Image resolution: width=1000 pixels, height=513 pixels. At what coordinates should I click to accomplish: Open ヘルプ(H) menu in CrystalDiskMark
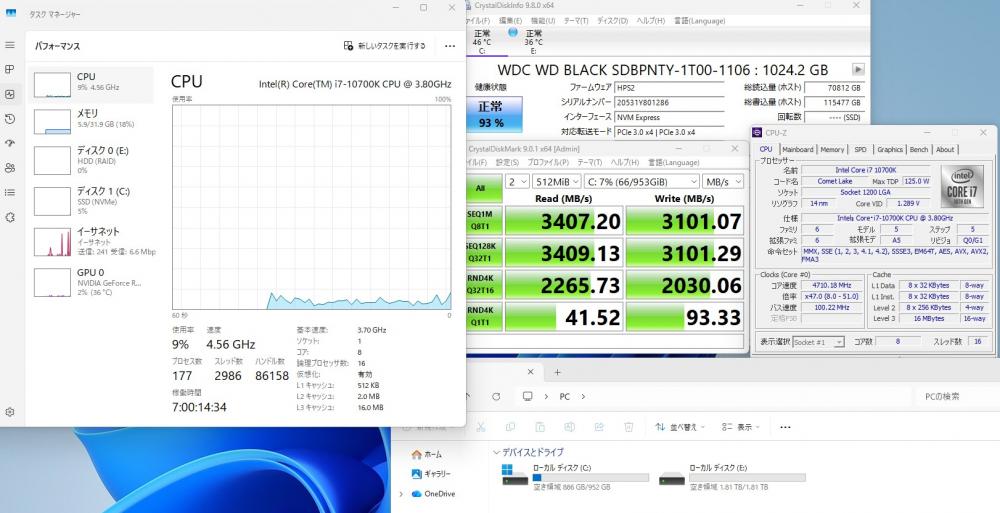[x=624, y=163]
